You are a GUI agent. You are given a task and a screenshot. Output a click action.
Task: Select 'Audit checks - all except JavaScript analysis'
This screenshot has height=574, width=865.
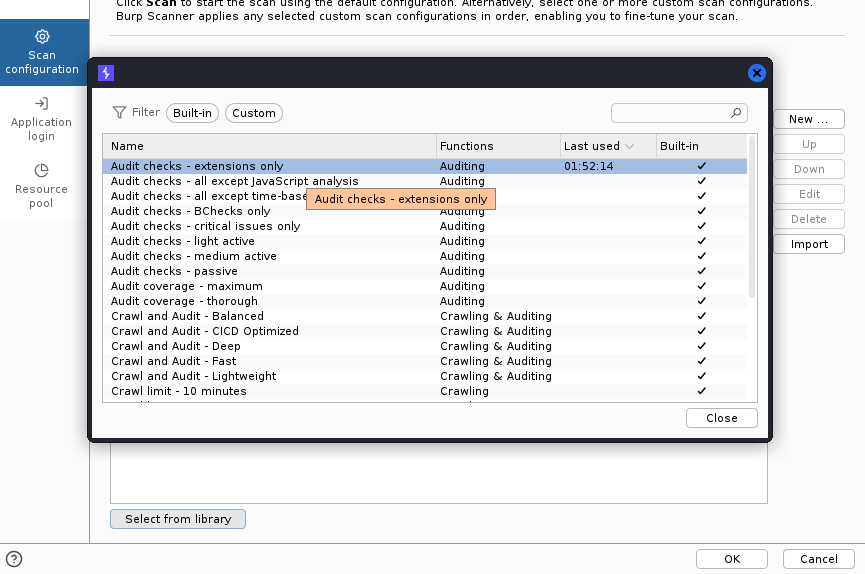[425, 181]
